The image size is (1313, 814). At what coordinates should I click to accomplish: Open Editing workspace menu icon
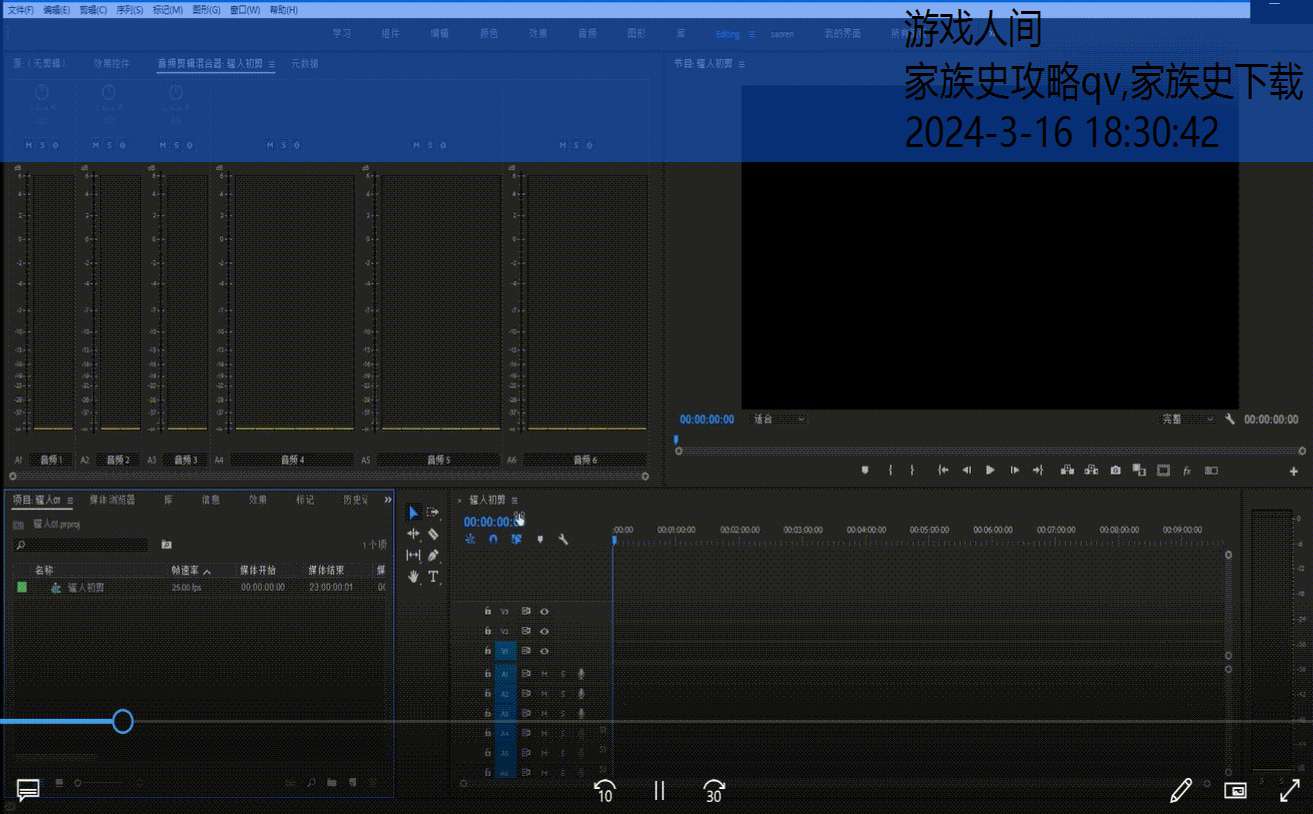752,33
